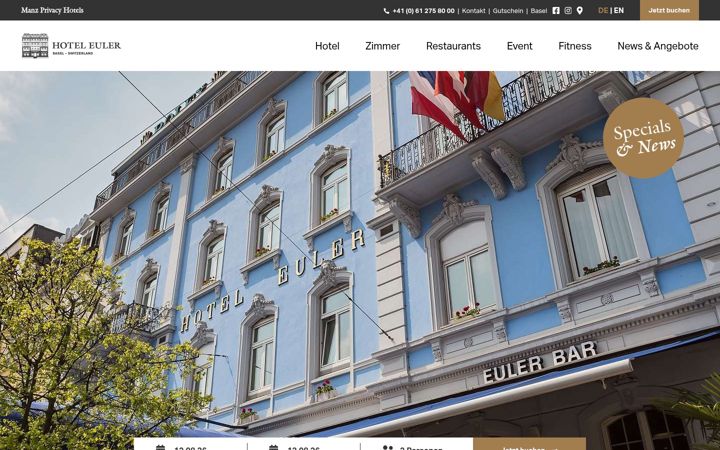
Task: Click the map location pin icon
Action: 579,11
